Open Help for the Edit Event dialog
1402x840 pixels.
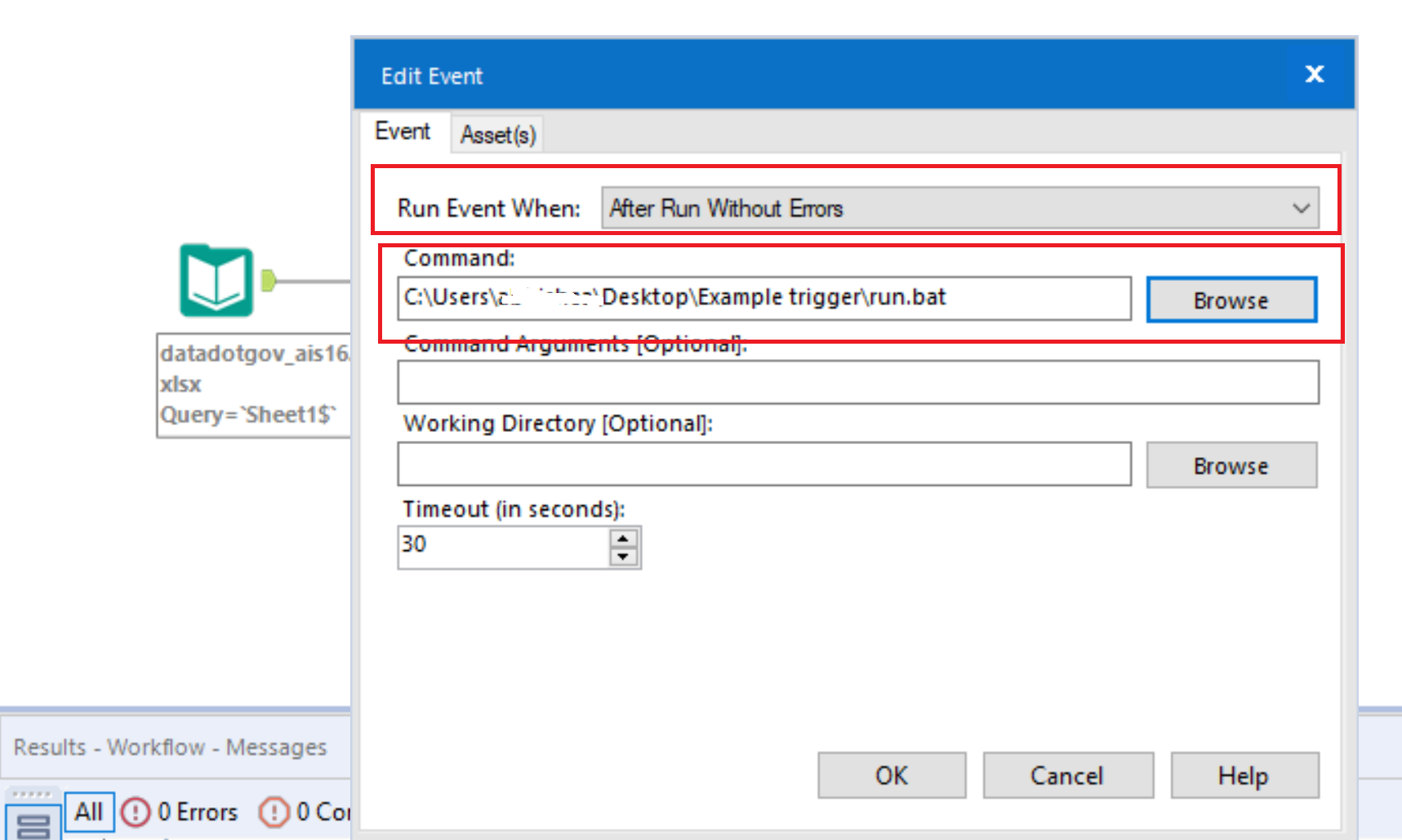(1244, 776)
